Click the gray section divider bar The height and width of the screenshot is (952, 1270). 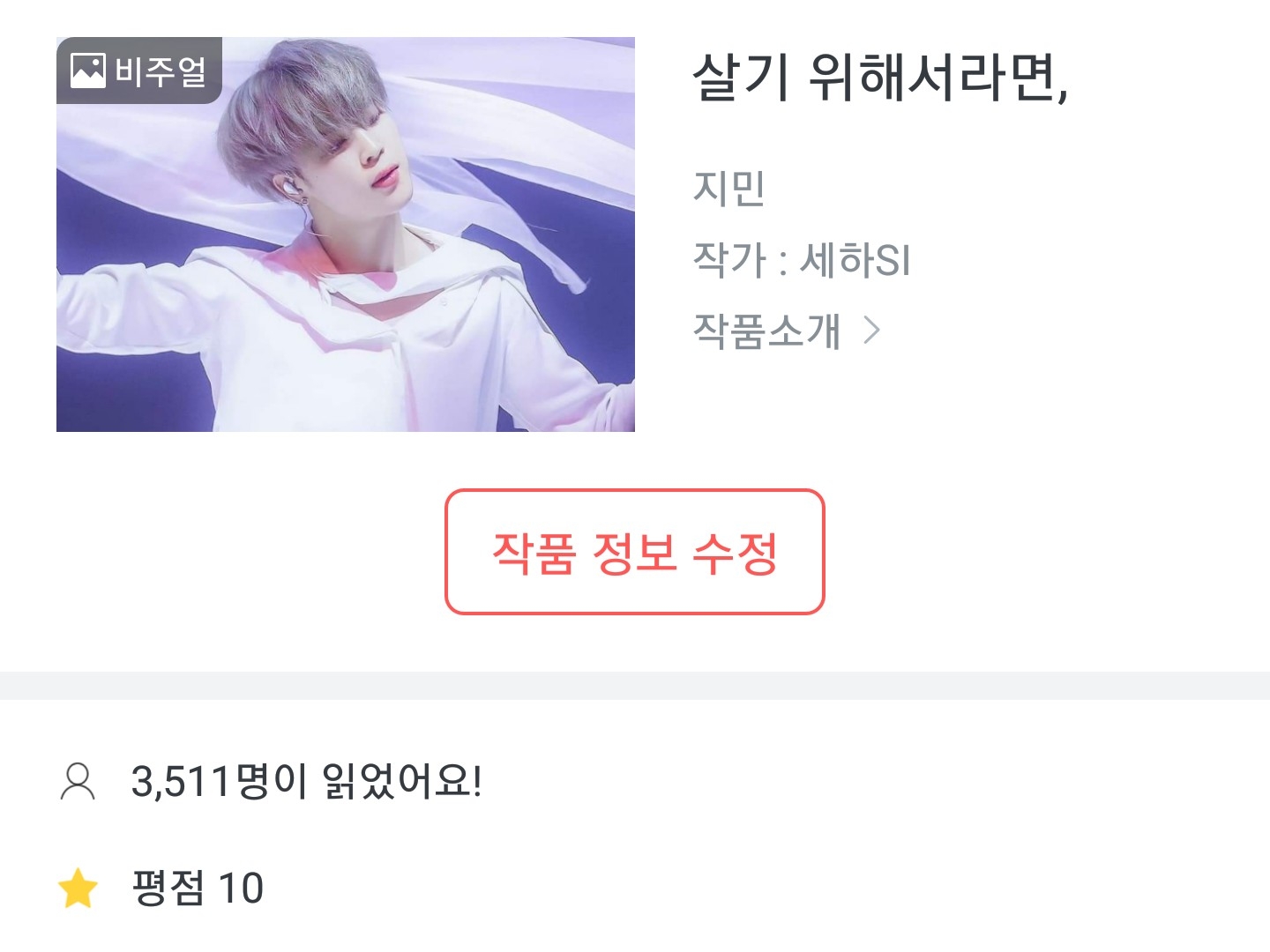click(x=635, y=685)
